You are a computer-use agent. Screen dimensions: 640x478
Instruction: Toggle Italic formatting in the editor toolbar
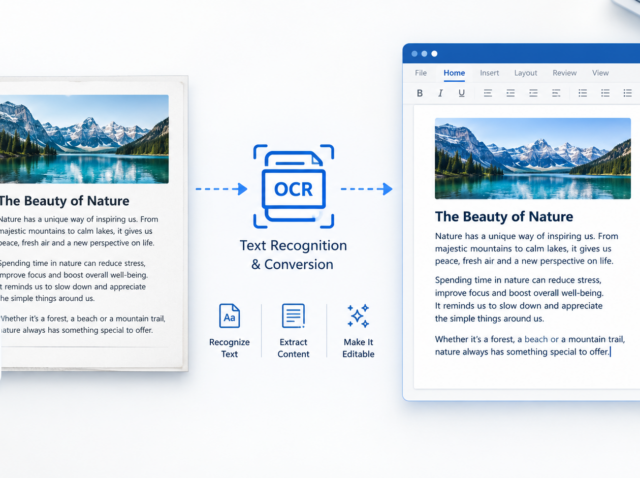pos(440,93)
